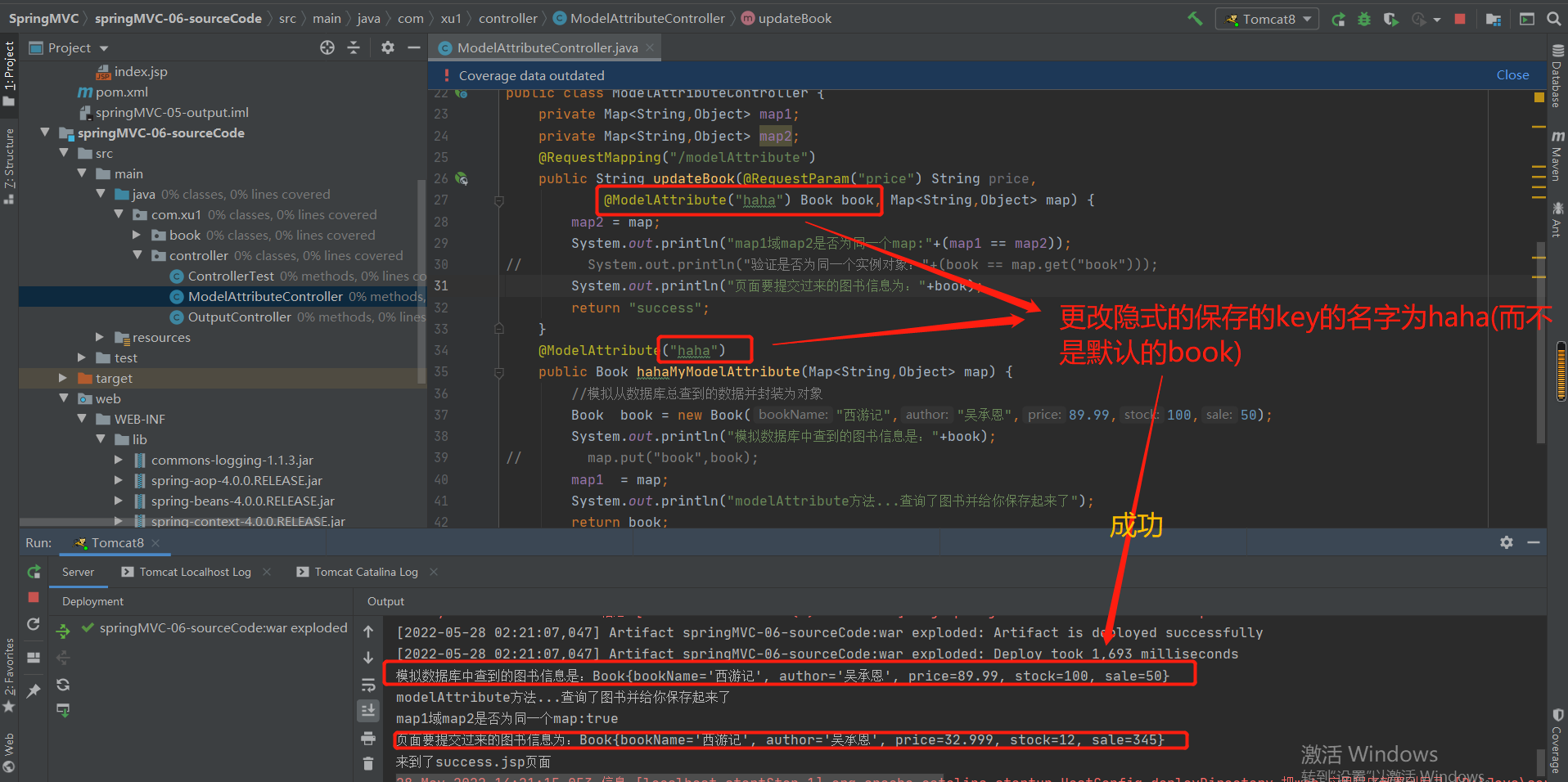Click the run gutter icon at line 26
The height and width of the screenshot is (782, 1568).
point(462,178)
